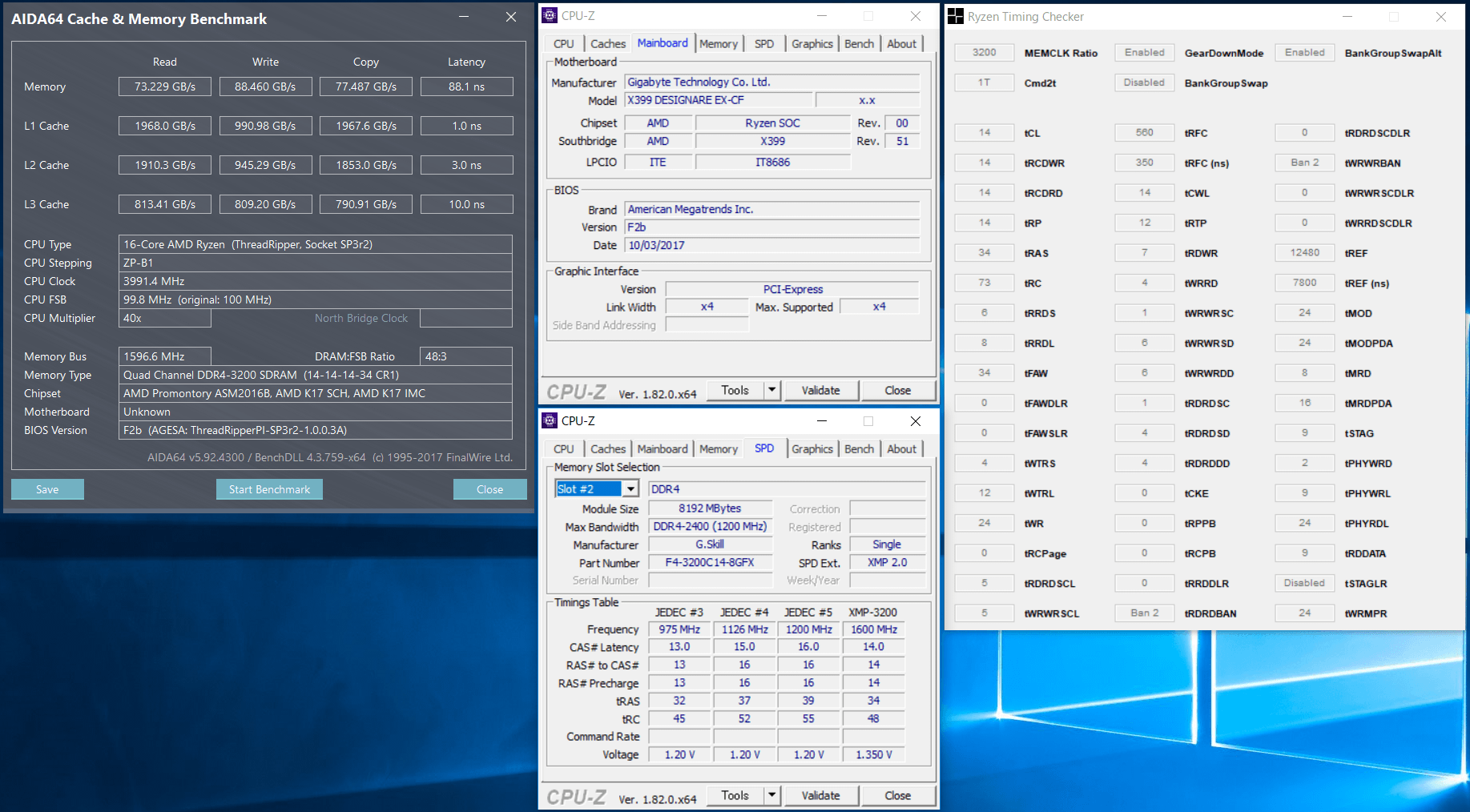Click X399 DESIGNARE EX-CF model field
Viewport: 1470px width, 812px height.
(x=719, y=100)
